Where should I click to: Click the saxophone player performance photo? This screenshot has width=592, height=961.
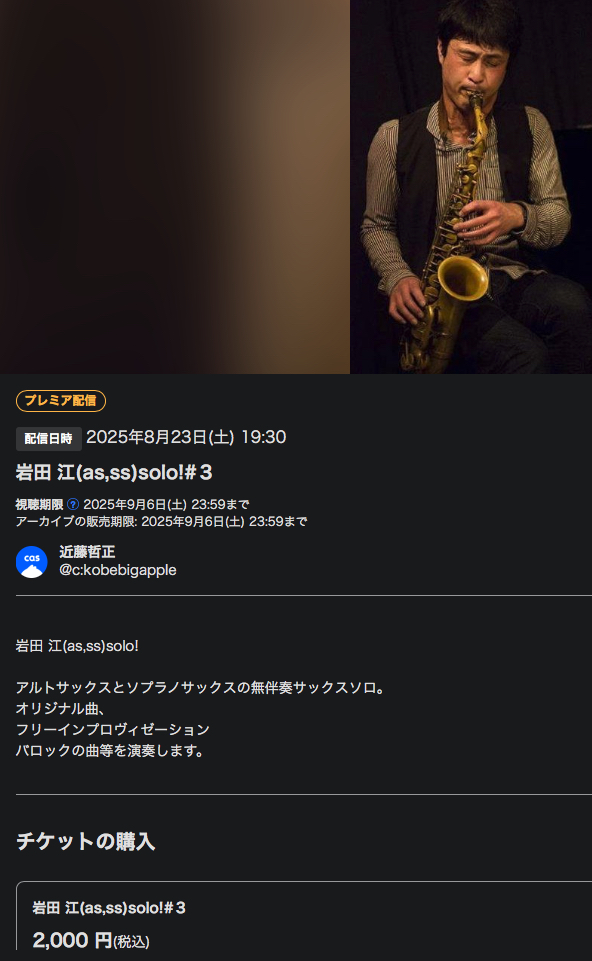point(471,186)
